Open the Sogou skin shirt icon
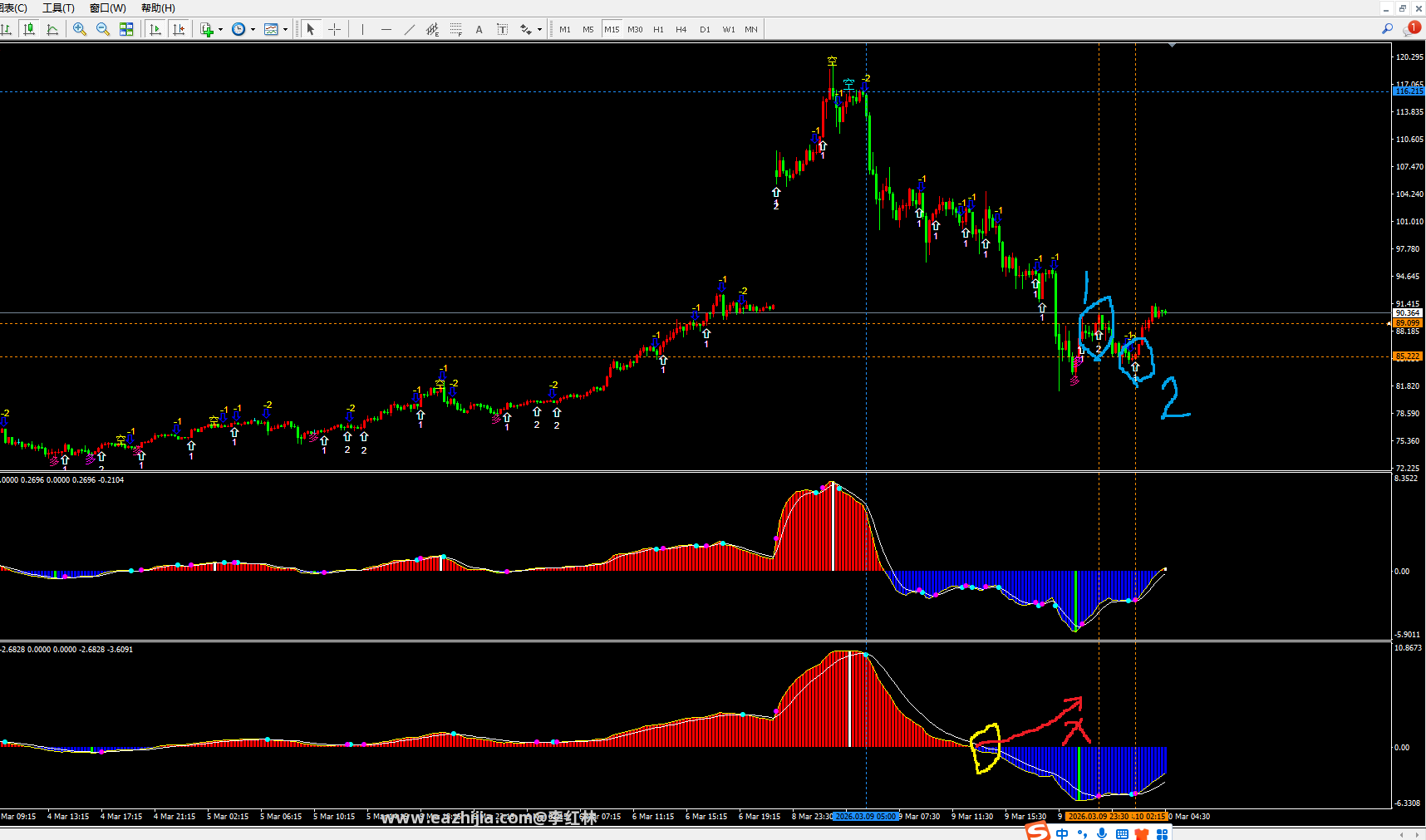The height and width of the screenshot is (840, 1426). click(x=1142, y=834)
